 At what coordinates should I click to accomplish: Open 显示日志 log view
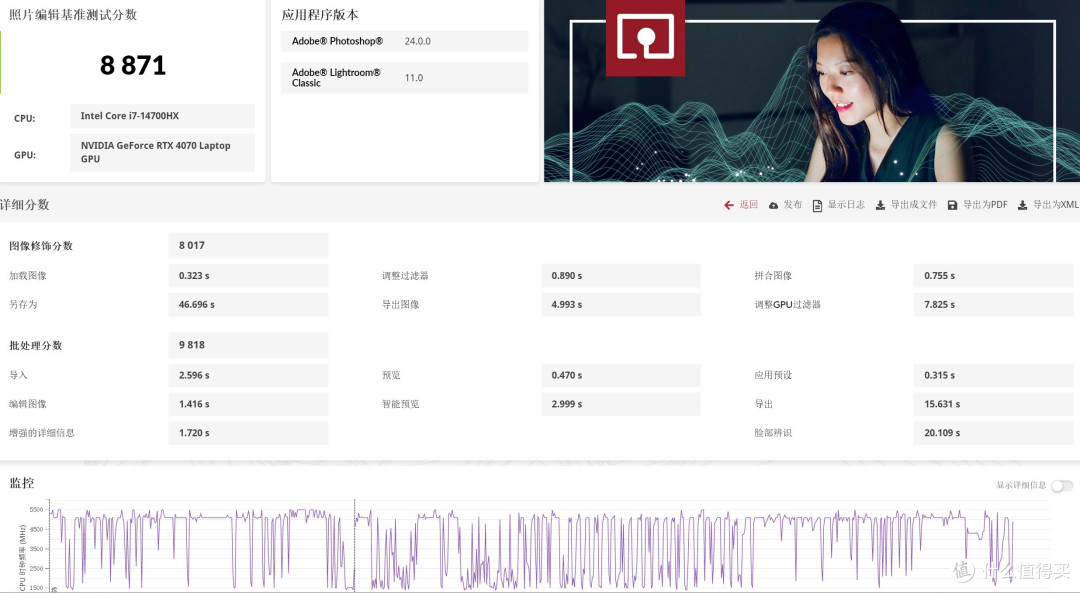(846, 205)
